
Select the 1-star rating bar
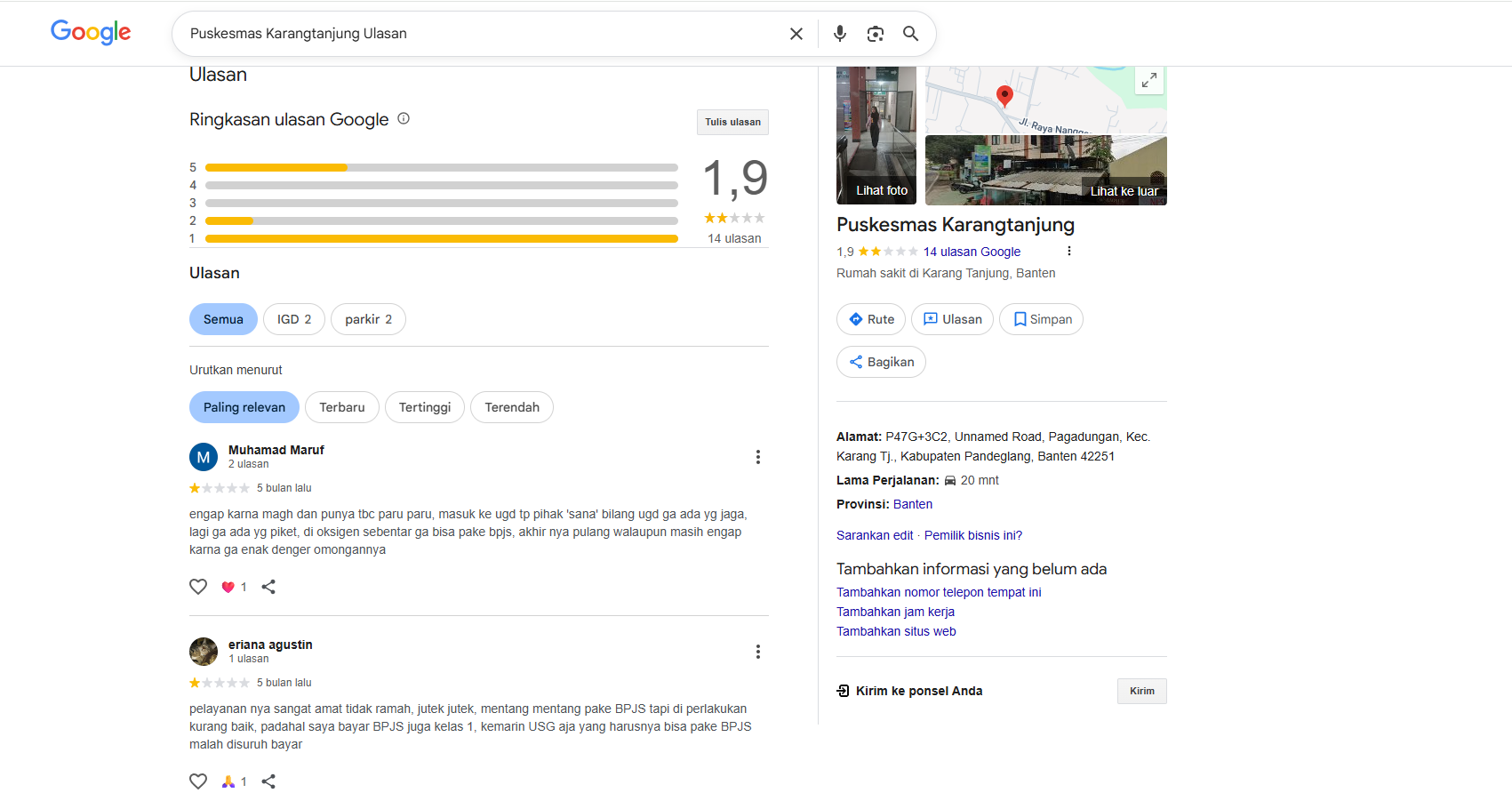[442, 238]
